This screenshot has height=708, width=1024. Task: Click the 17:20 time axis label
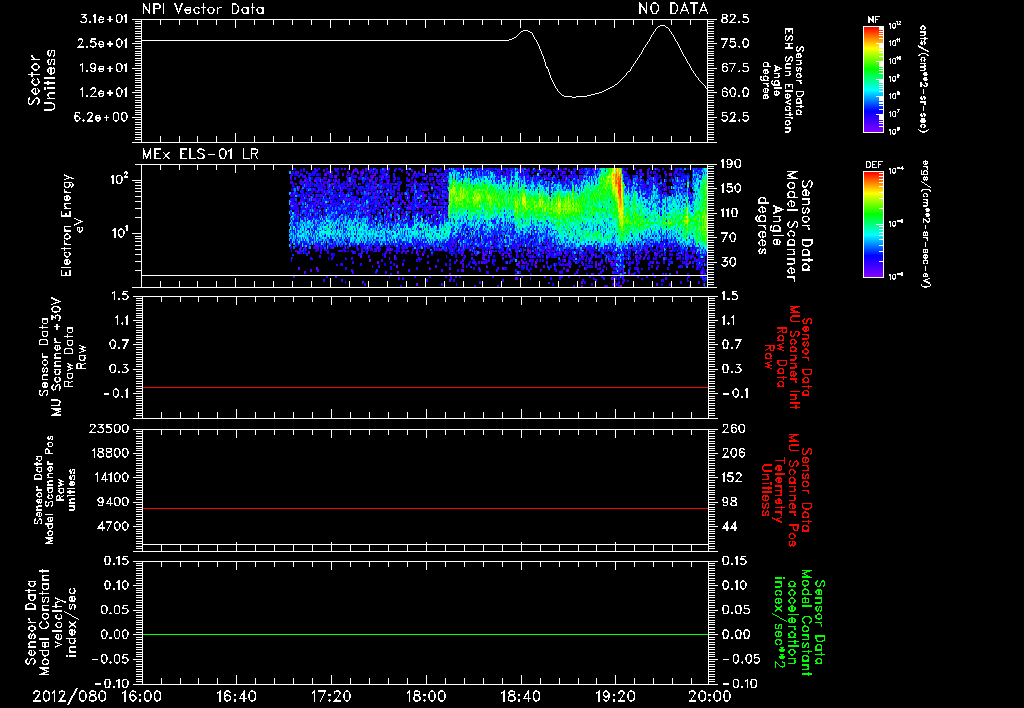[331, 696]
